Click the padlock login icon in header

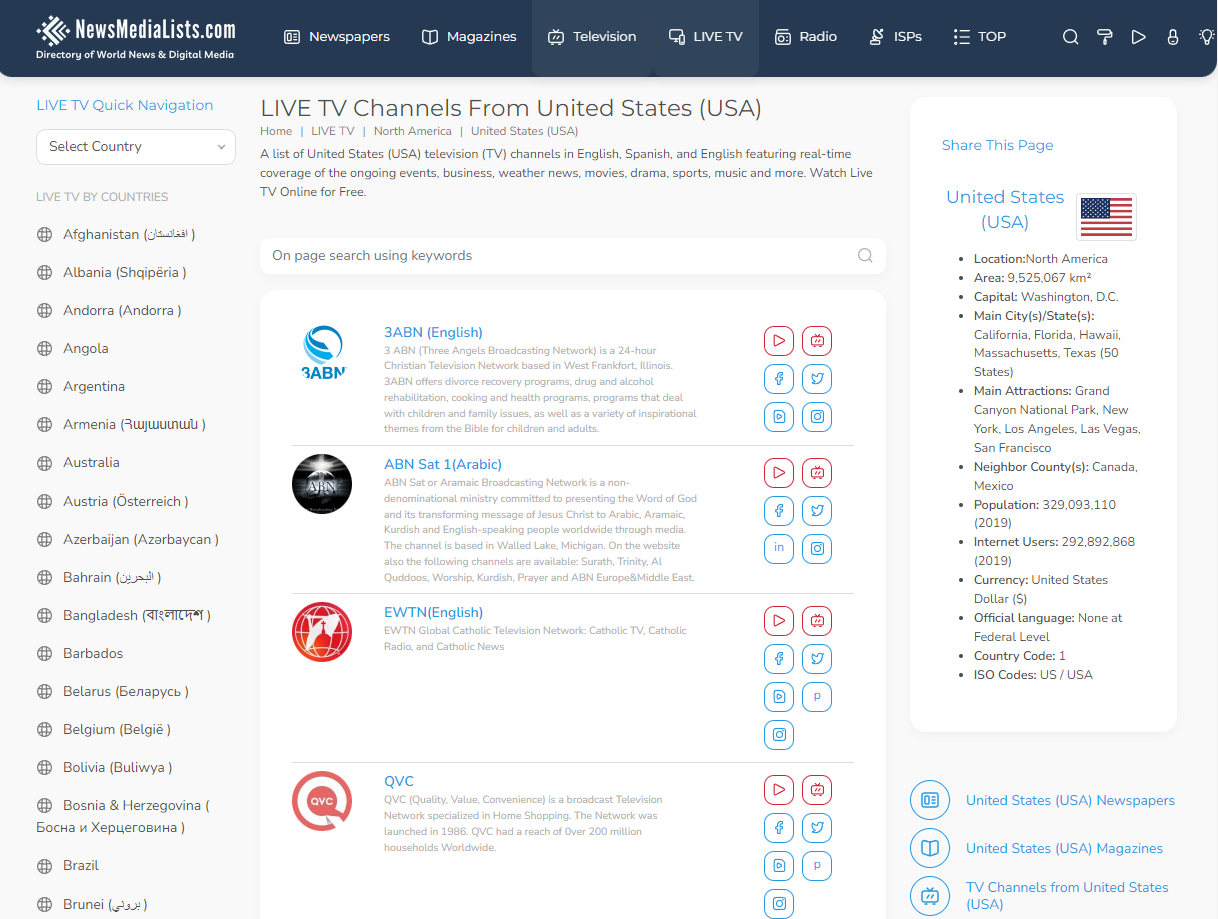coord(1173,37)
